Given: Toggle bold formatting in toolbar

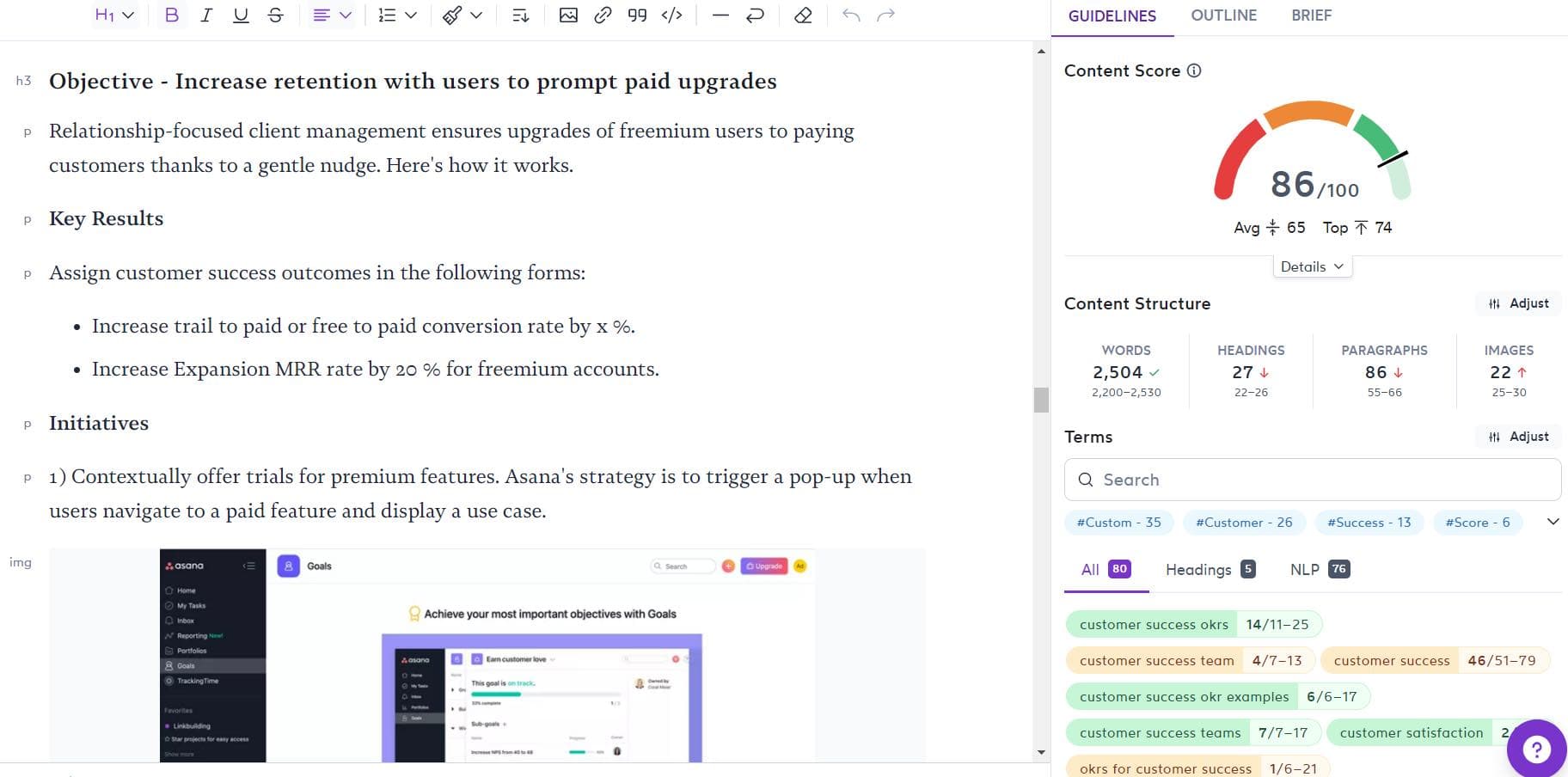Looking at the screenshot, I should [171, 15].
